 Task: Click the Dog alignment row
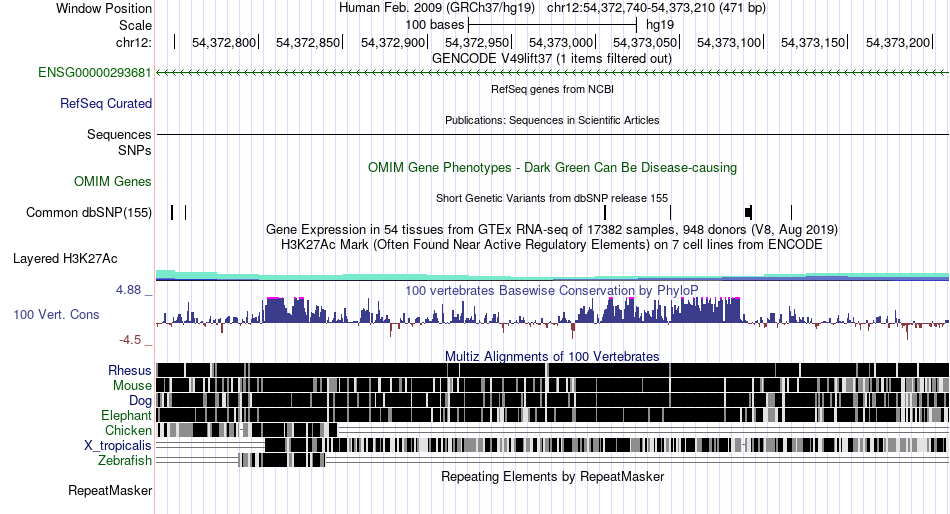tap(552, 400)
